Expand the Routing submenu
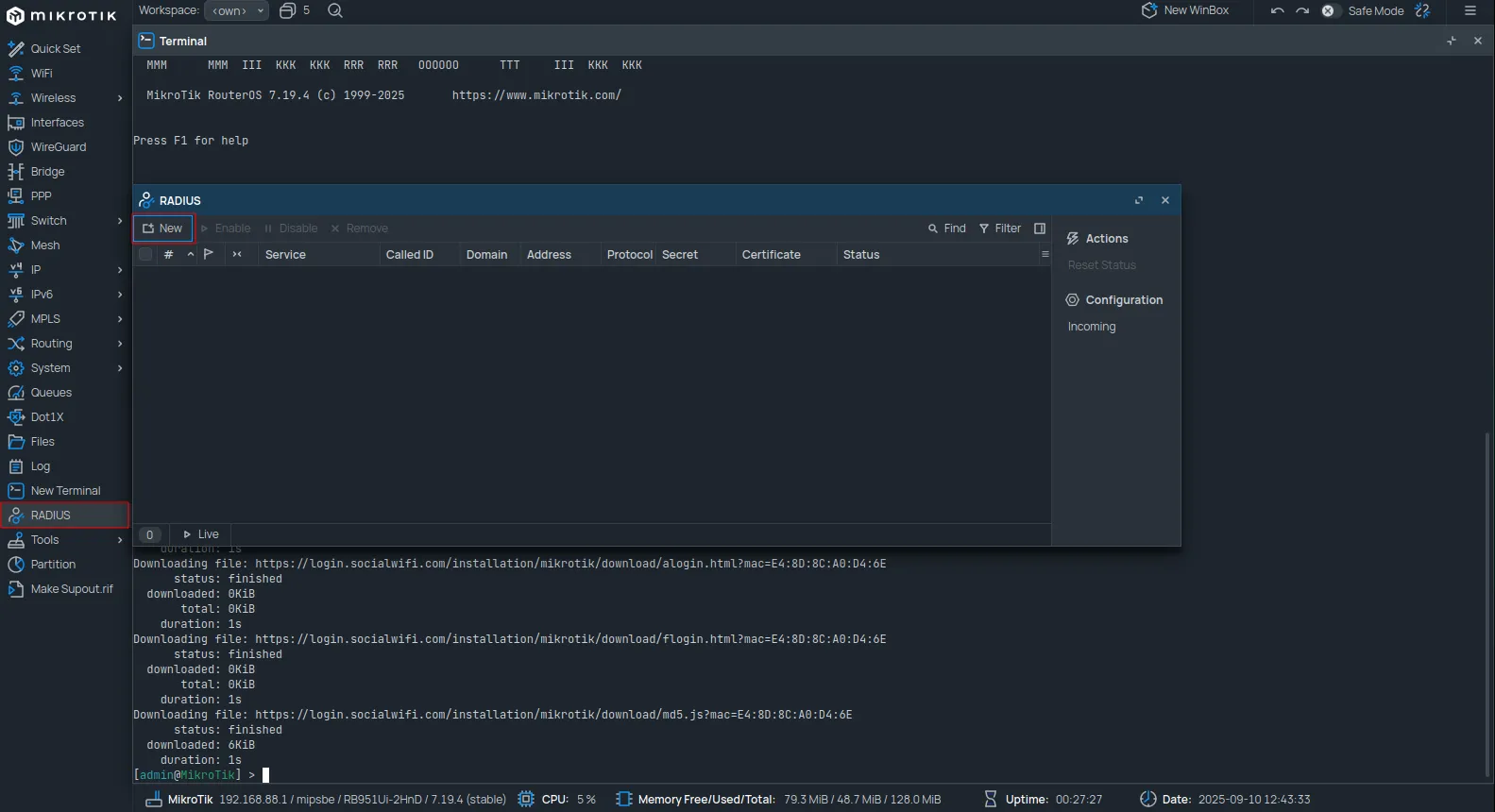The width and height of the screenshot is (1495, 812). 120,344
